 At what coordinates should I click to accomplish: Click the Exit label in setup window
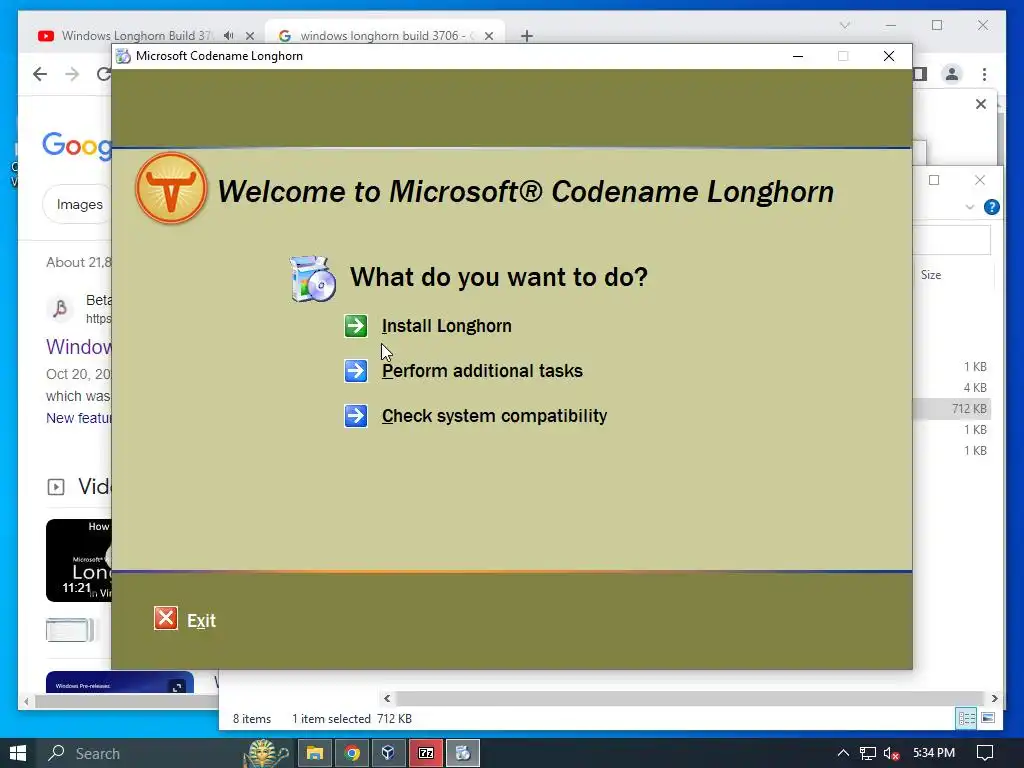click(201, 620)
